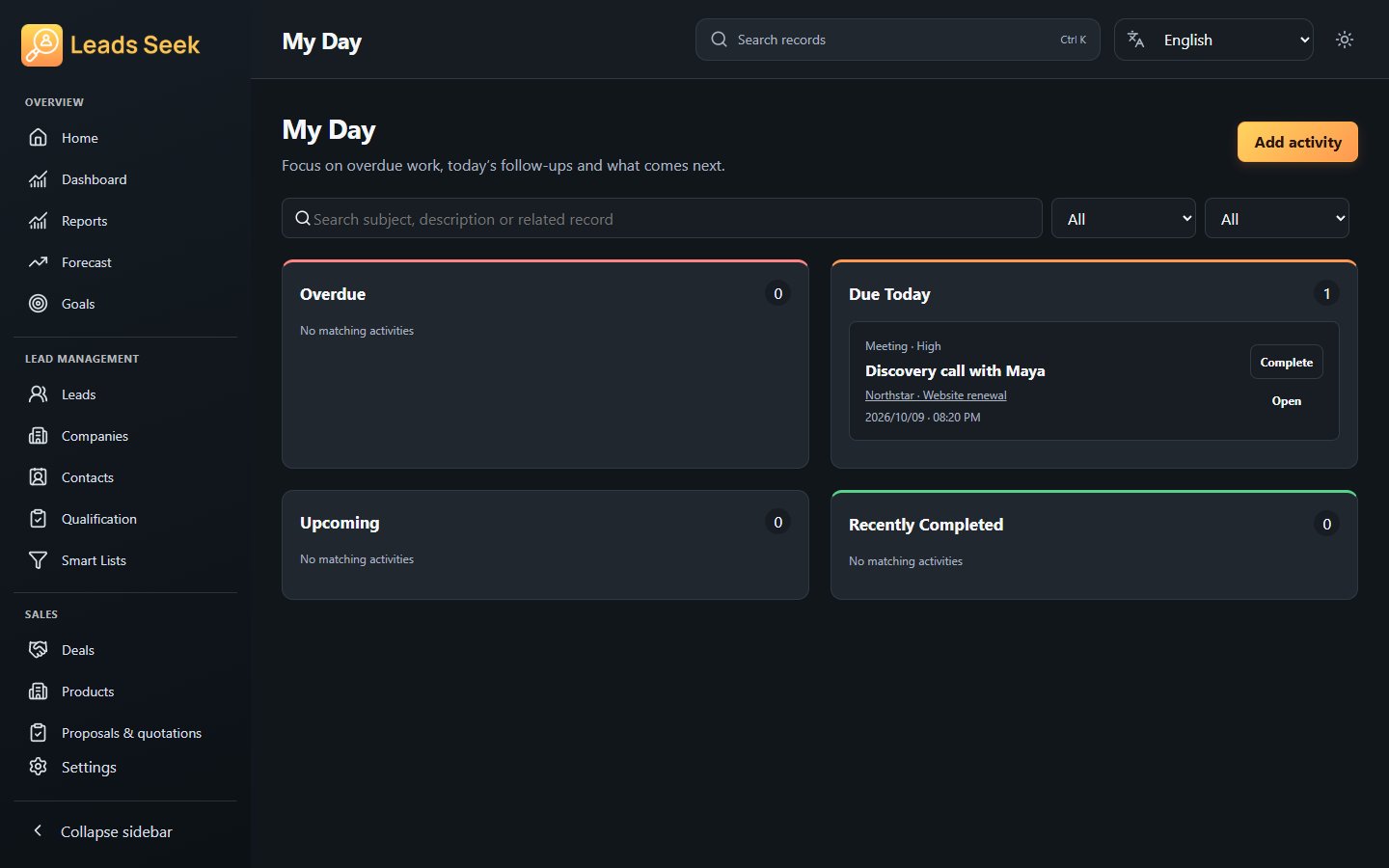Click the Proposals & quotations clipboard icon
This screenshot has width=1389, height=868.
click(x=38, y=733)
